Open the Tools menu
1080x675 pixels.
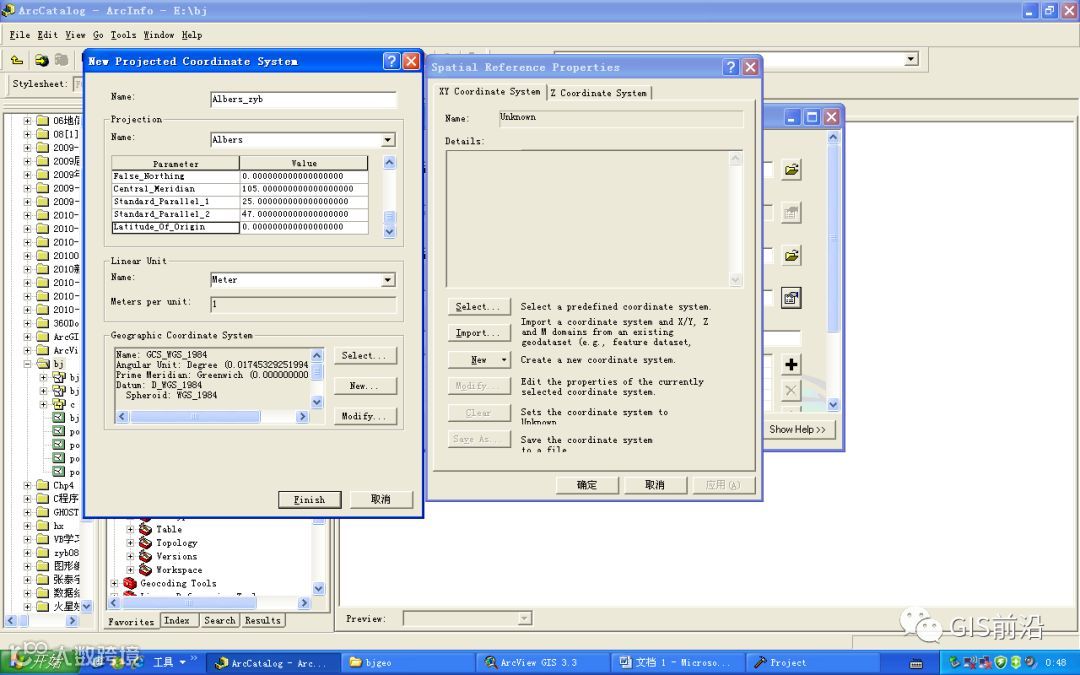(x=123, y=34)
